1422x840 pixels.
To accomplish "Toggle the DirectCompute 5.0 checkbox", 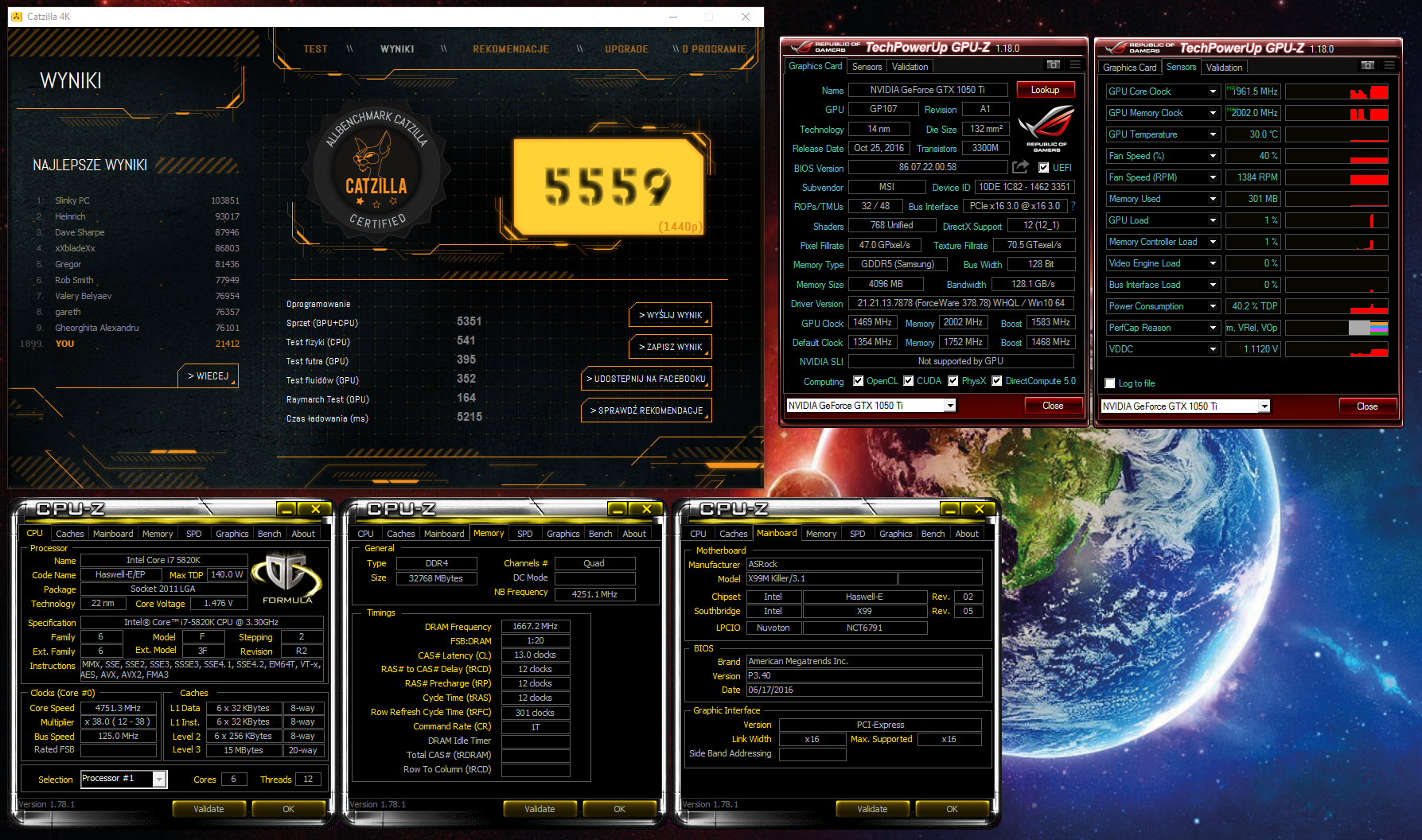I will click(996, 381).
